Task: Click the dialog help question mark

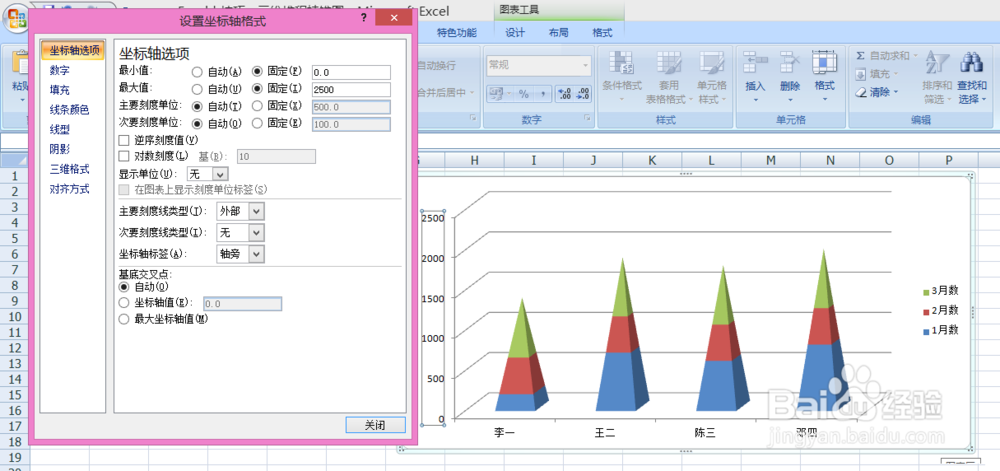Action: tap(363, 18)
